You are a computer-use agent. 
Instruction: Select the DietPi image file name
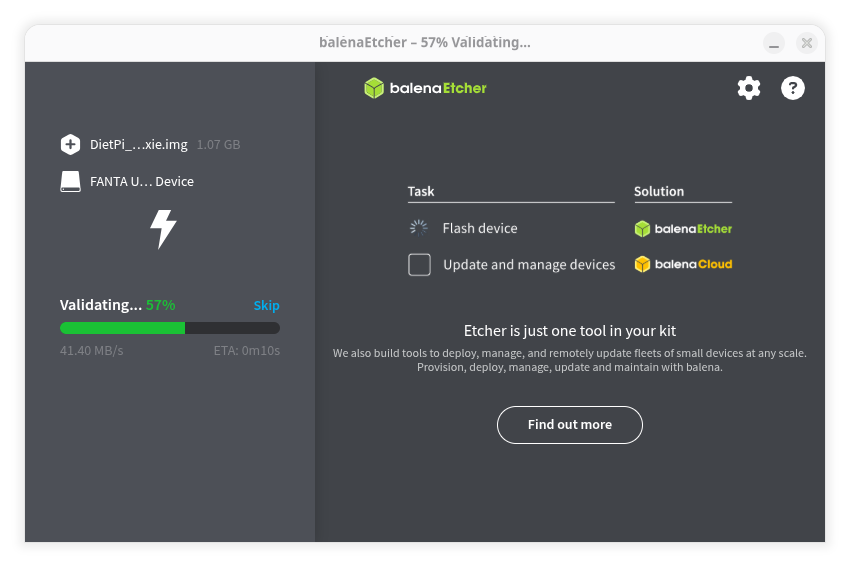138,145
